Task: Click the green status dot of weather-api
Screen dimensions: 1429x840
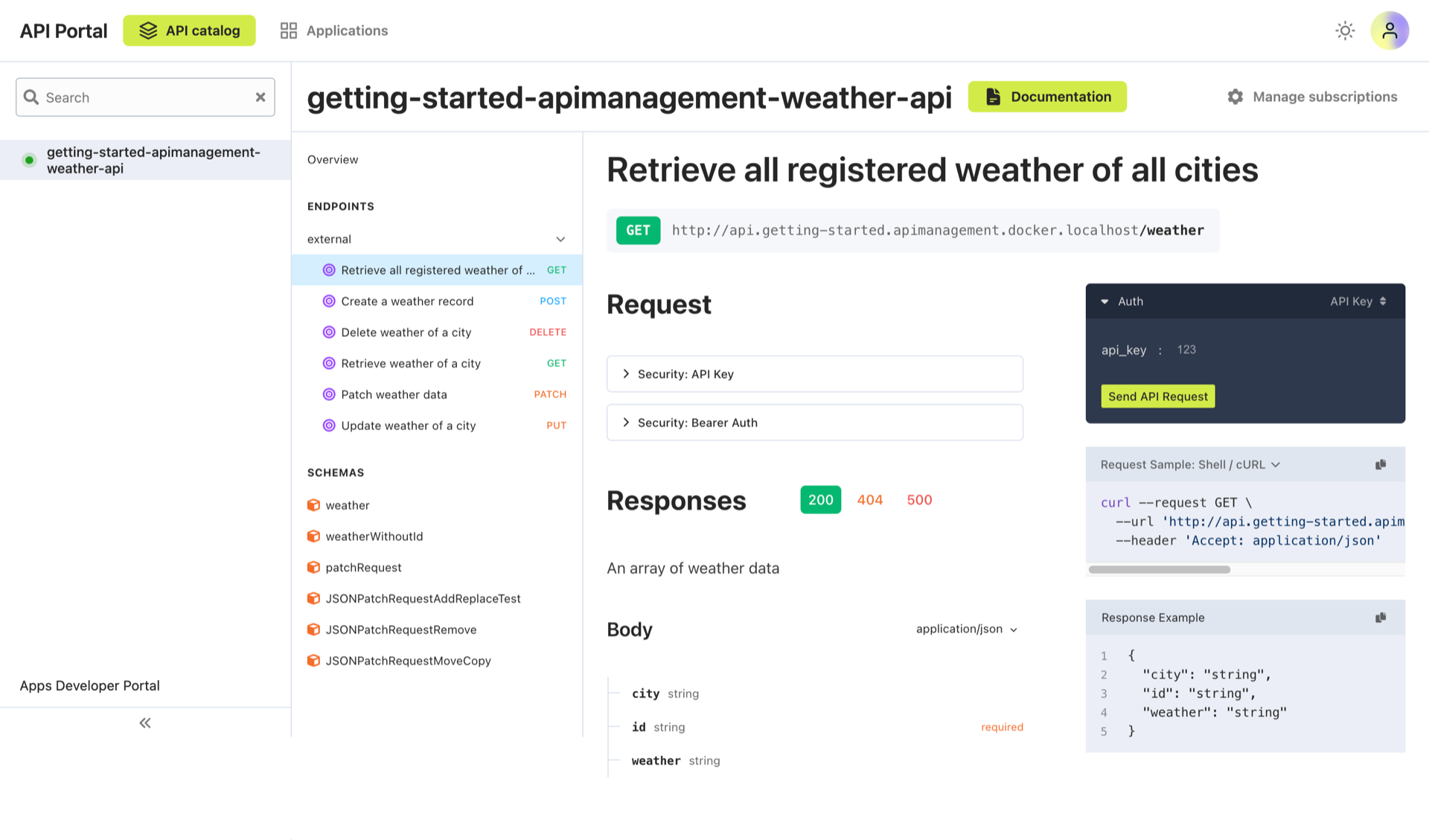Action: (29, 160)
